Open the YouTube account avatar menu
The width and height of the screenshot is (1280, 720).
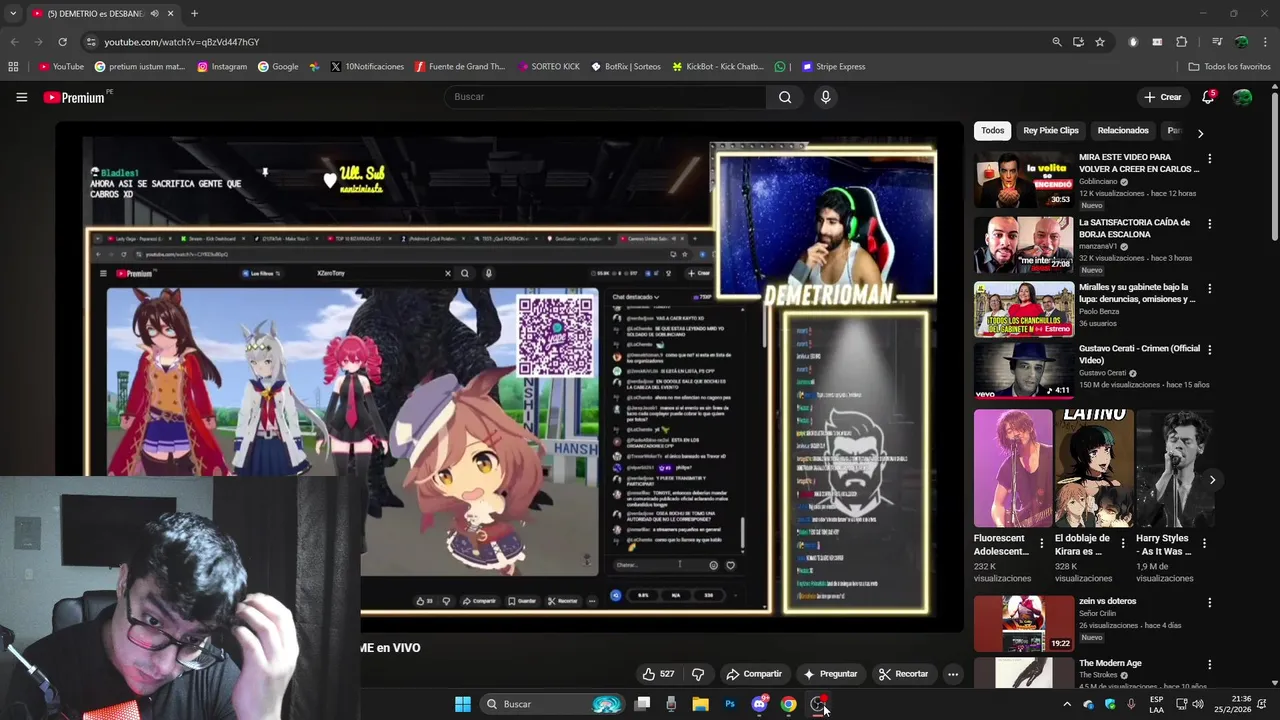click(x=1242, y=97)
